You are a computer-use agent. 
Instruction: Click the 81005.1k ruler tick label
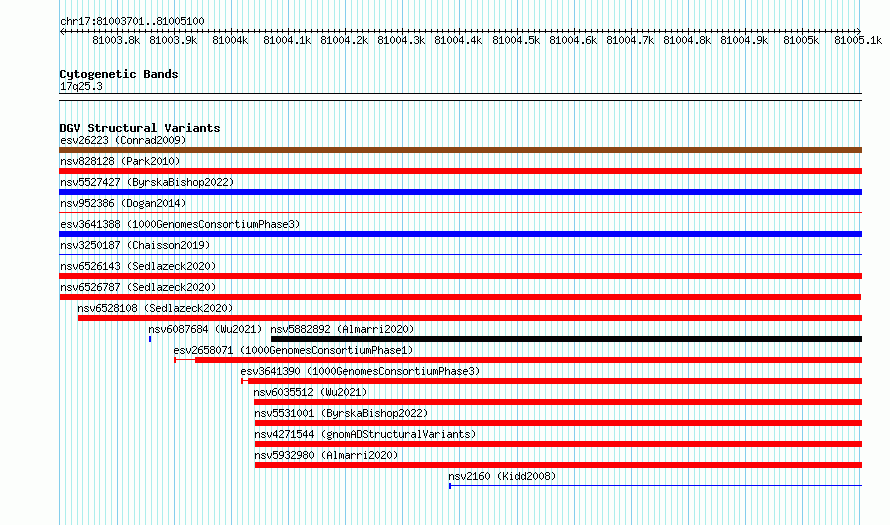pyautogui.click(x=858, y=40)
